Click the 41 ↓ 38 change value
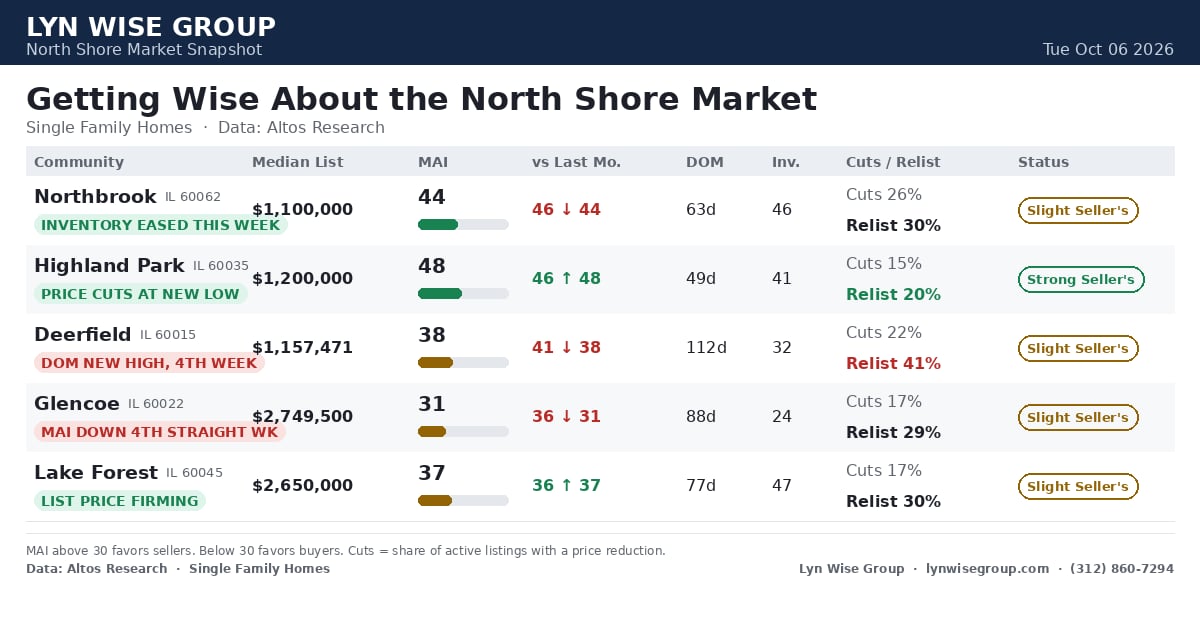Viewport: 1200px width, 630px height. click(566, 348)
